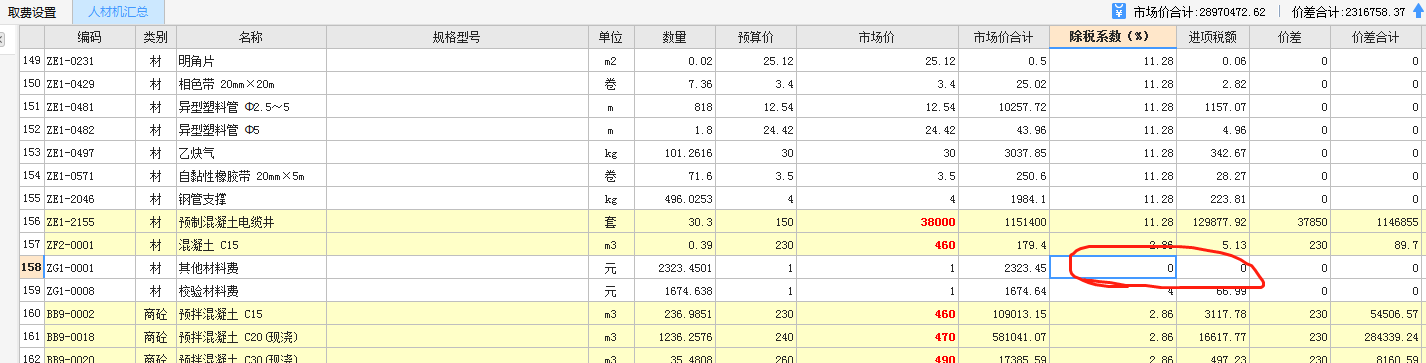This screenshot has width=1426, height=363.
Task: Click code cell ZE1-0231
Action: coord(89,61)
